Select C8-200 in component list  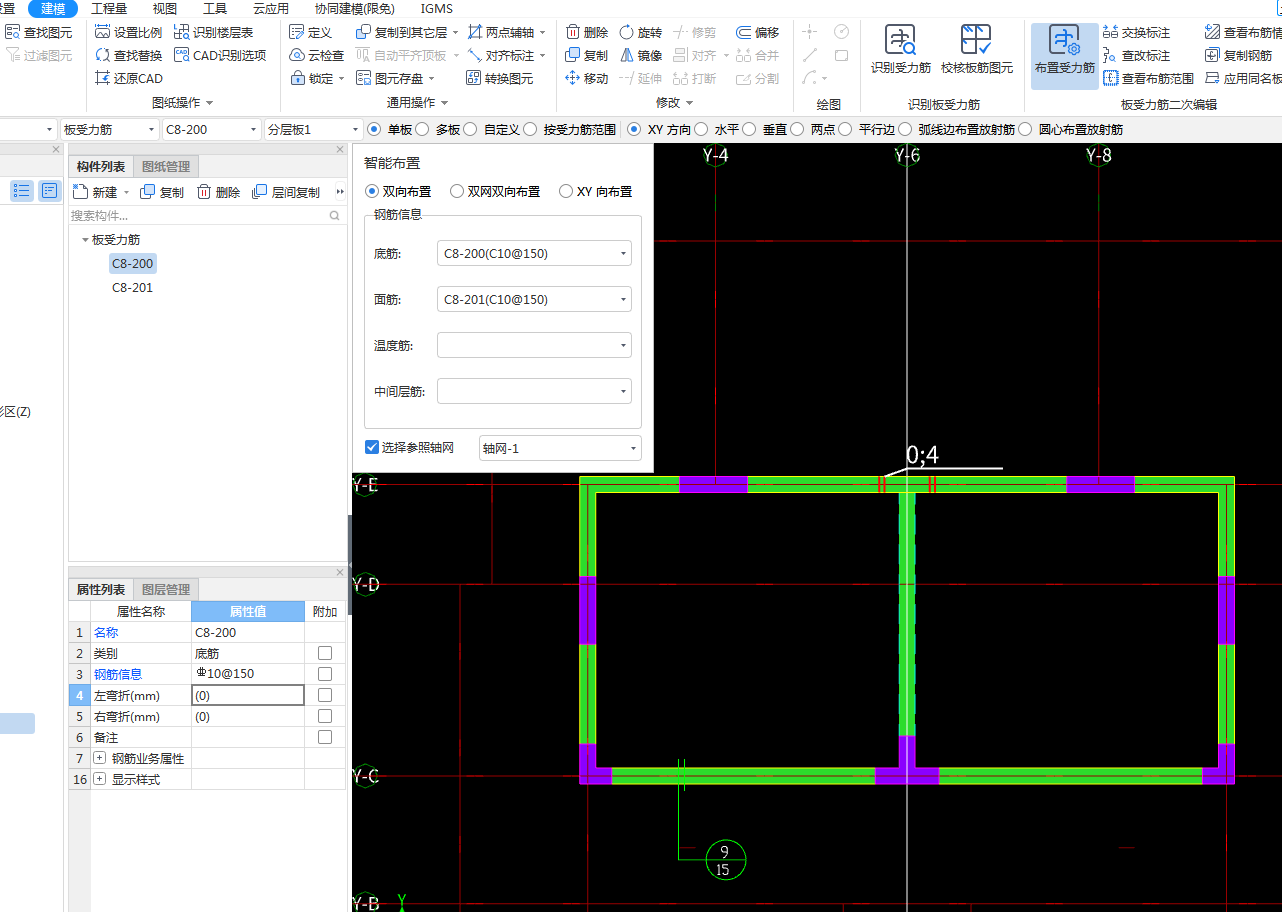[x=132, y=264]
